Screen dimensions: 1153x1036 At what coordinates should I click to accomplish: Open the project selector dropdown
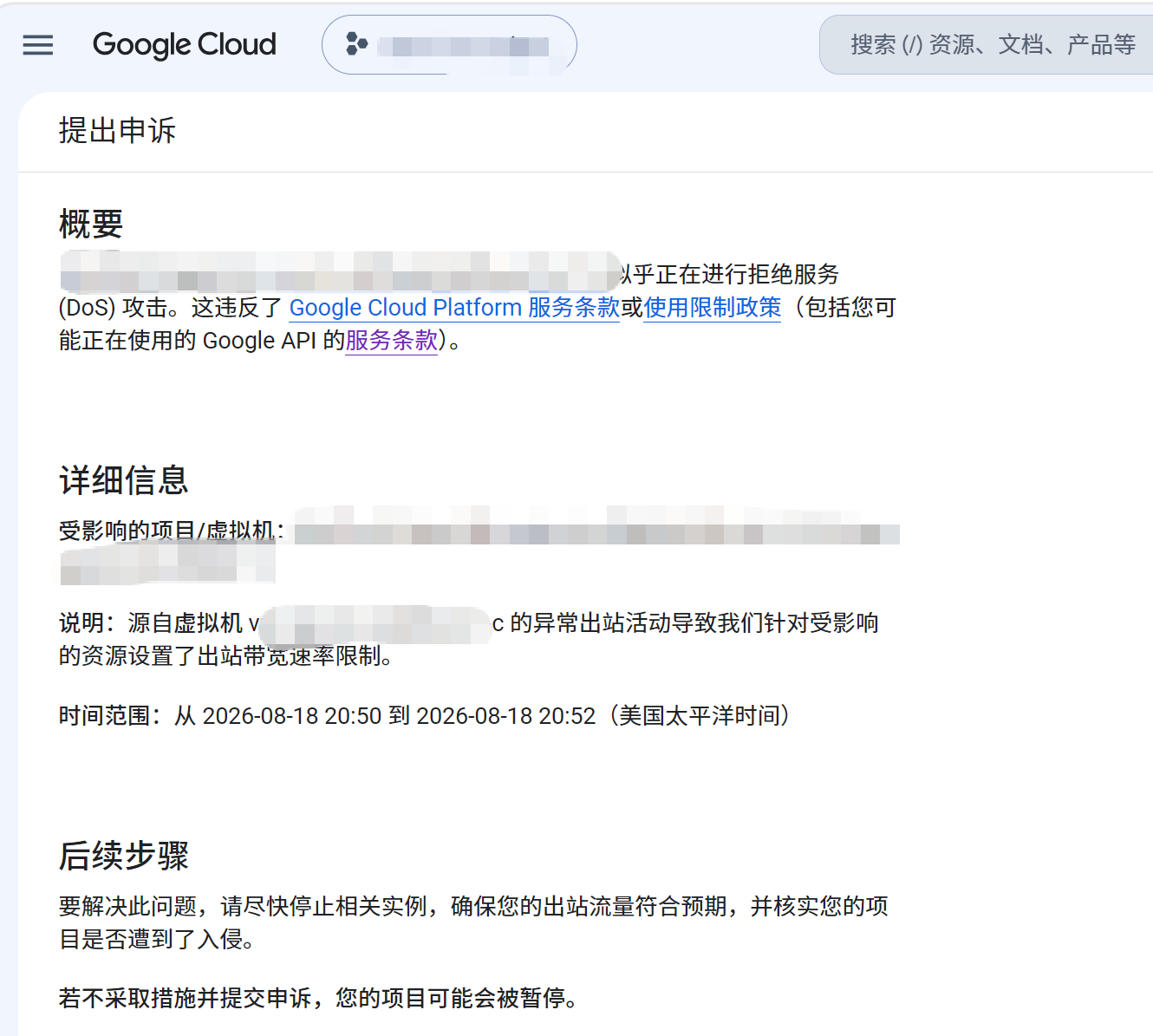click(x=449, y=44)
